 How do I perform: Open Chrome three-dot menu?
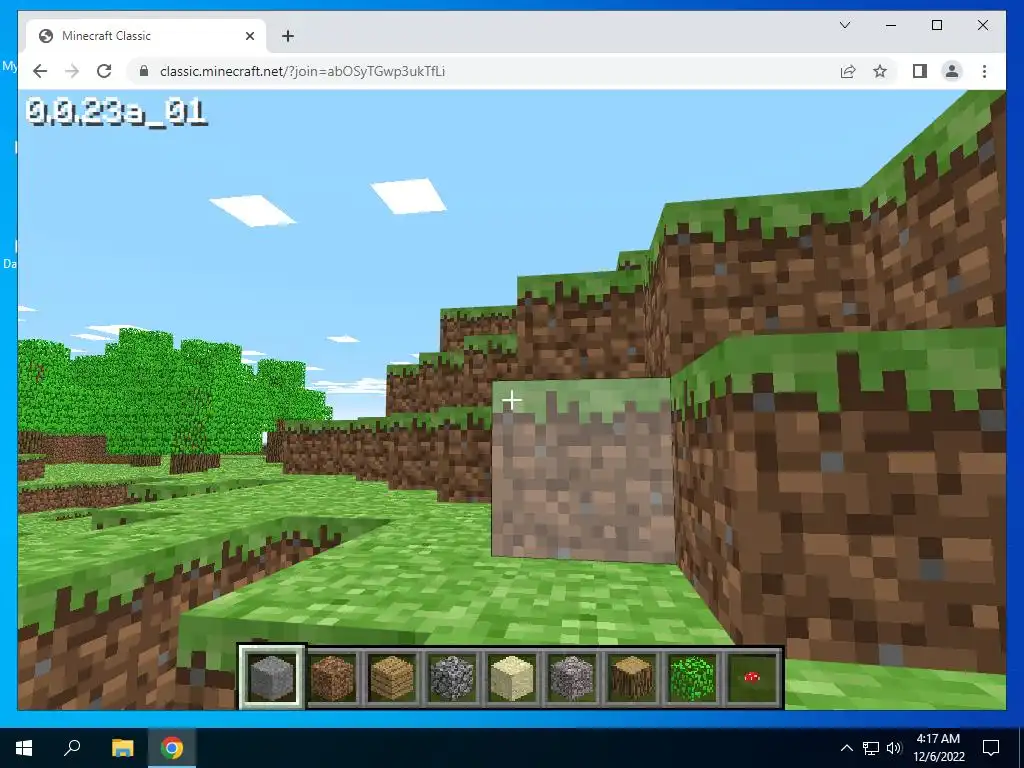pos(984,71)
